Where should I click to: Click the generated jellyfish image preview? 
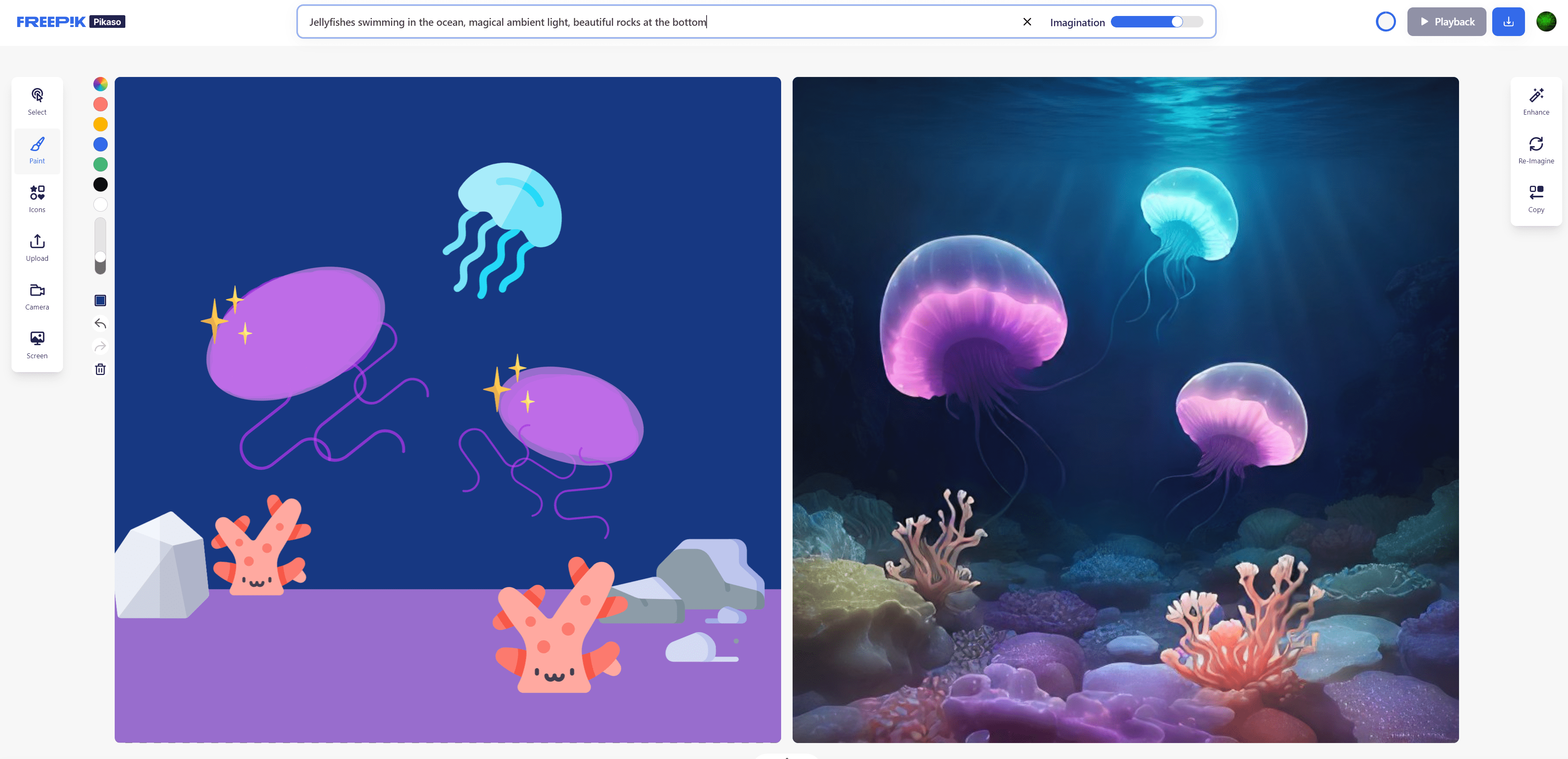coord(1125,409)
